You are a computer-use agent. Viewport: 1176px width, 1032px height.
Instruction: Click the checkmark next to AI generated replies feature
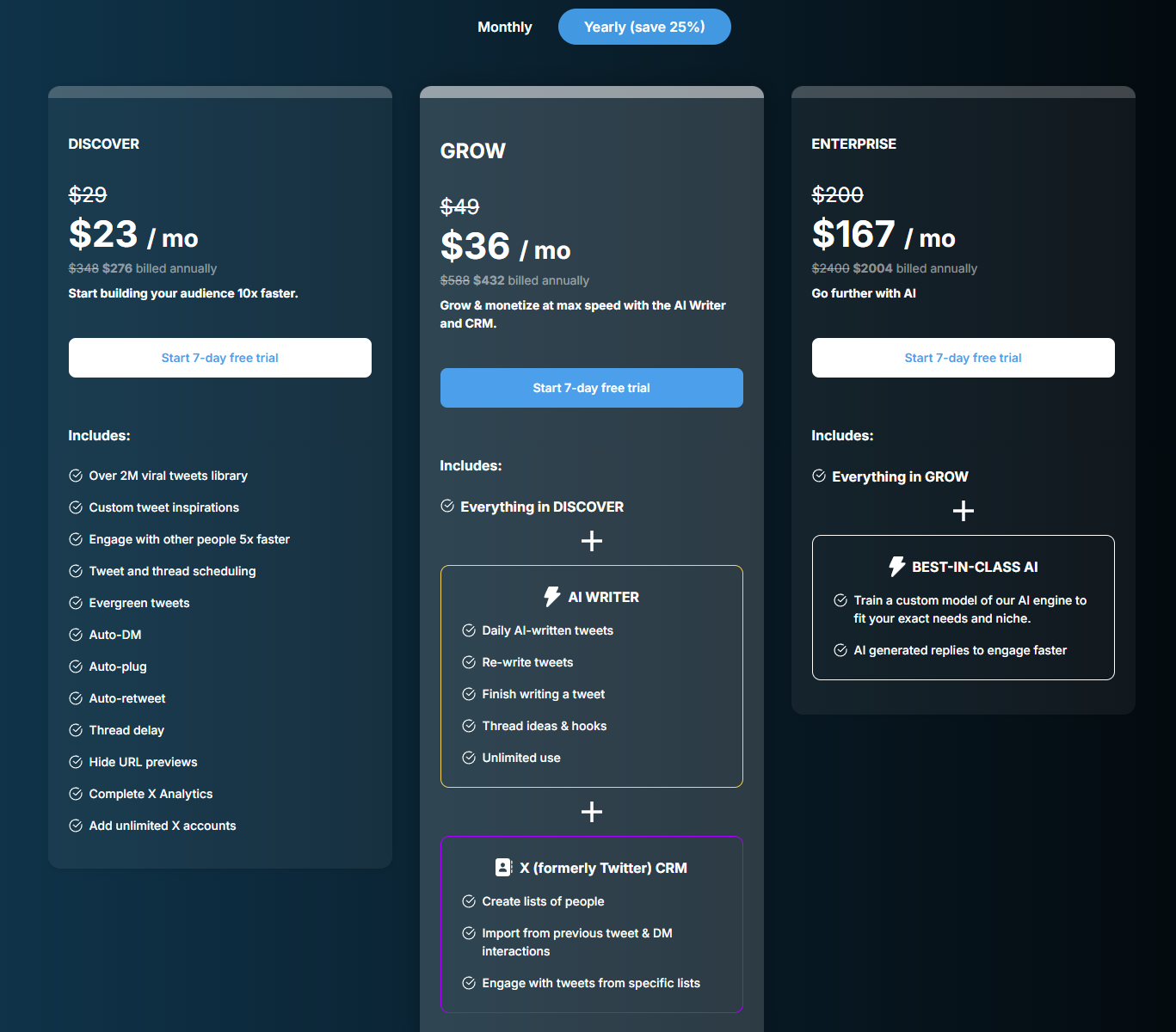[840, 650]
